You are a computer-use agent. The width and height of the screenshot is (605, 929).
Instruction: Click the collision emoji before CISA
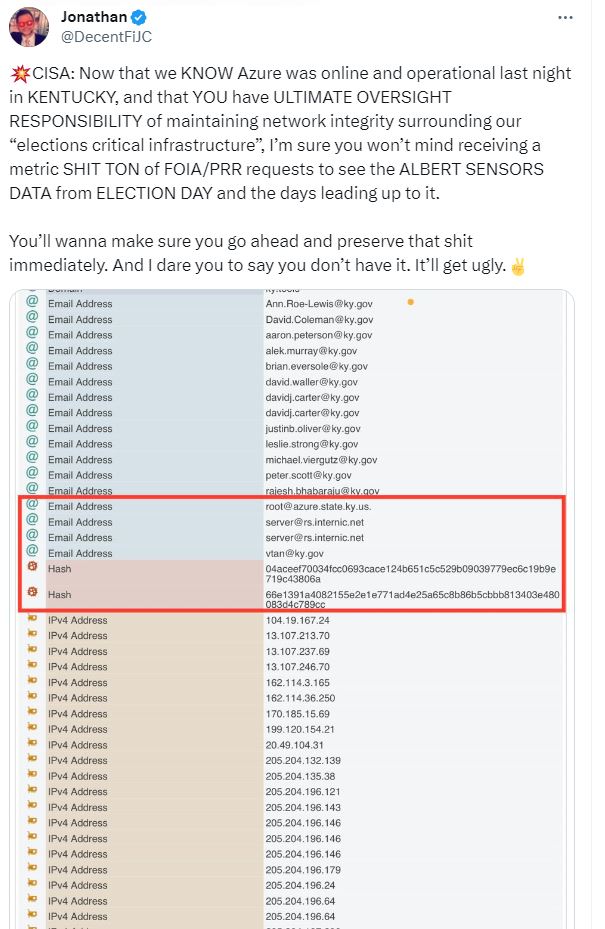[20, 74]
